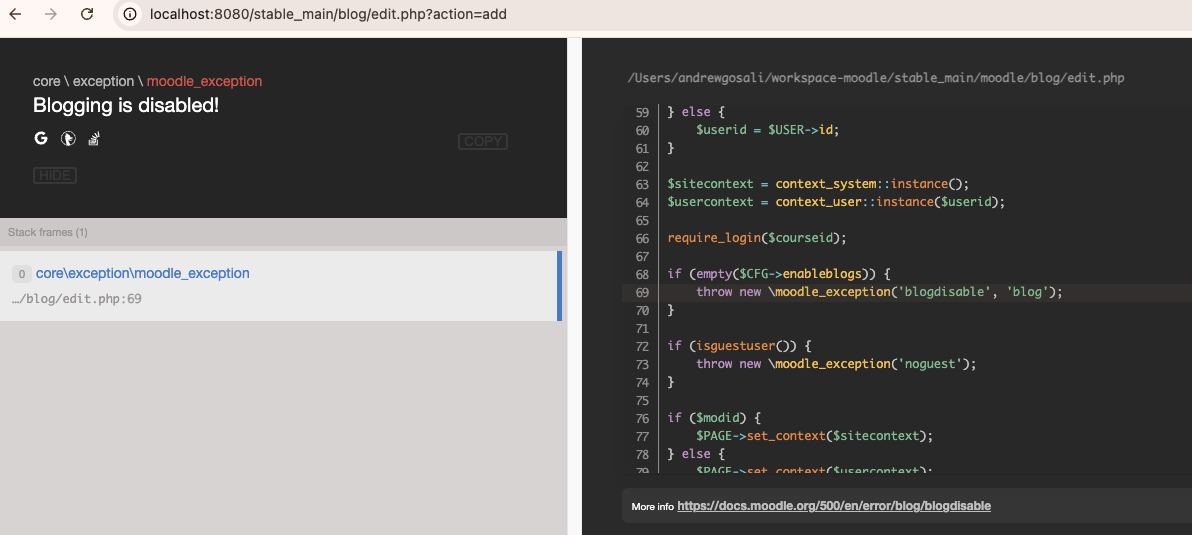
Task: Search the error on DuckDuckGo icon
Action: [68, 138]
